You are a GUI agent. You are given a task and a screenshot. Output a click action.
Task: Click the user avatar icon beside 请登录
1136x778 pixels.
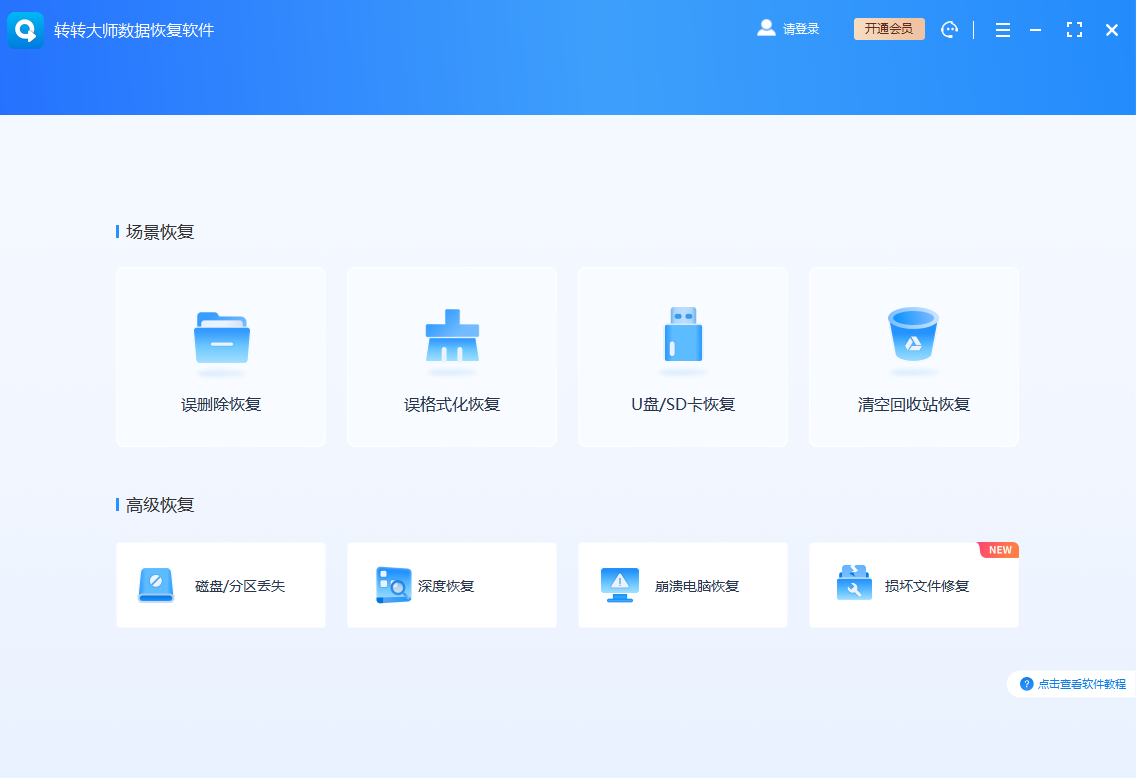point(765,29)
